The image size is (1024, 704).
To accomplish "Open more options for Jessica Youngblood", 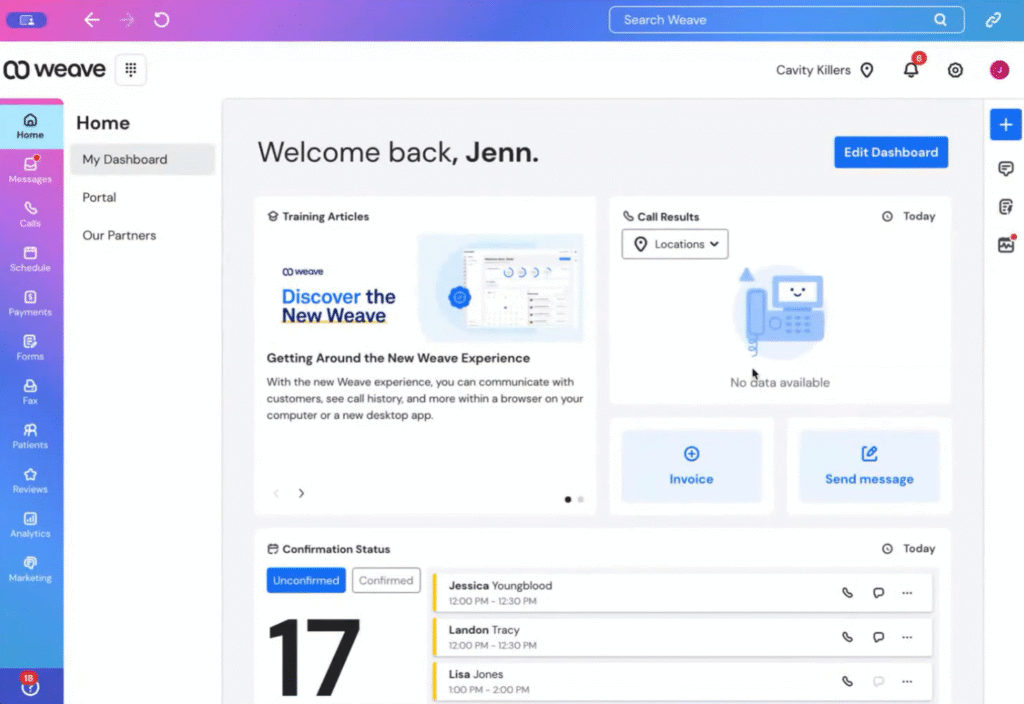I will coord(907,593).
